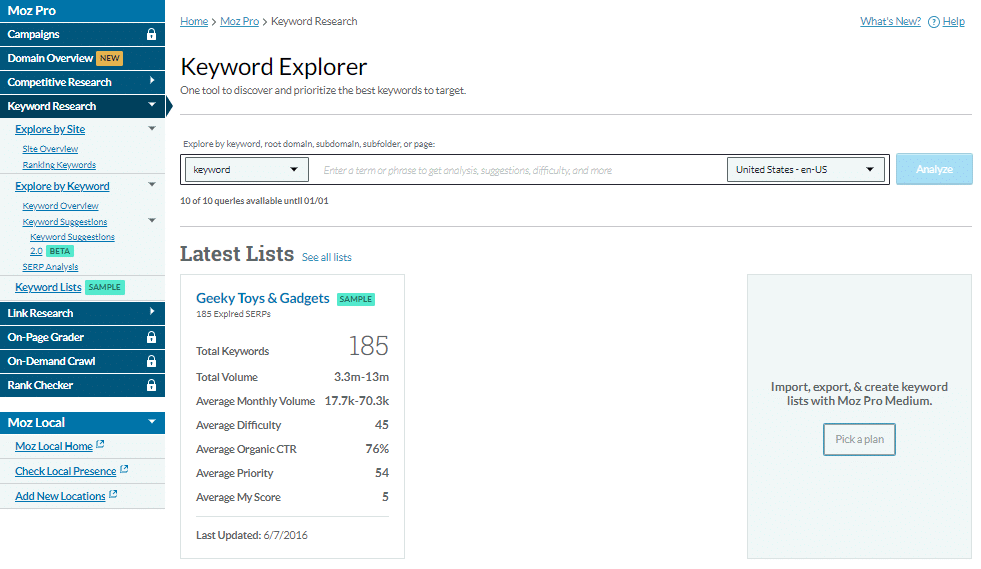981x569 pixels.
Task: Open Keyword Suggestions parent link
Action: click(x=65, y=222)
